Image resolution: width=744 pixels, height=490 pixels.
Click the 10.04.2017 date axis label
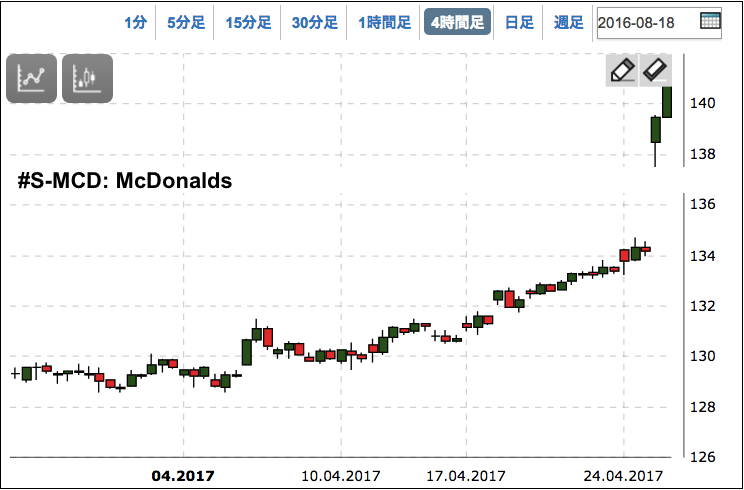pos(341,475)
